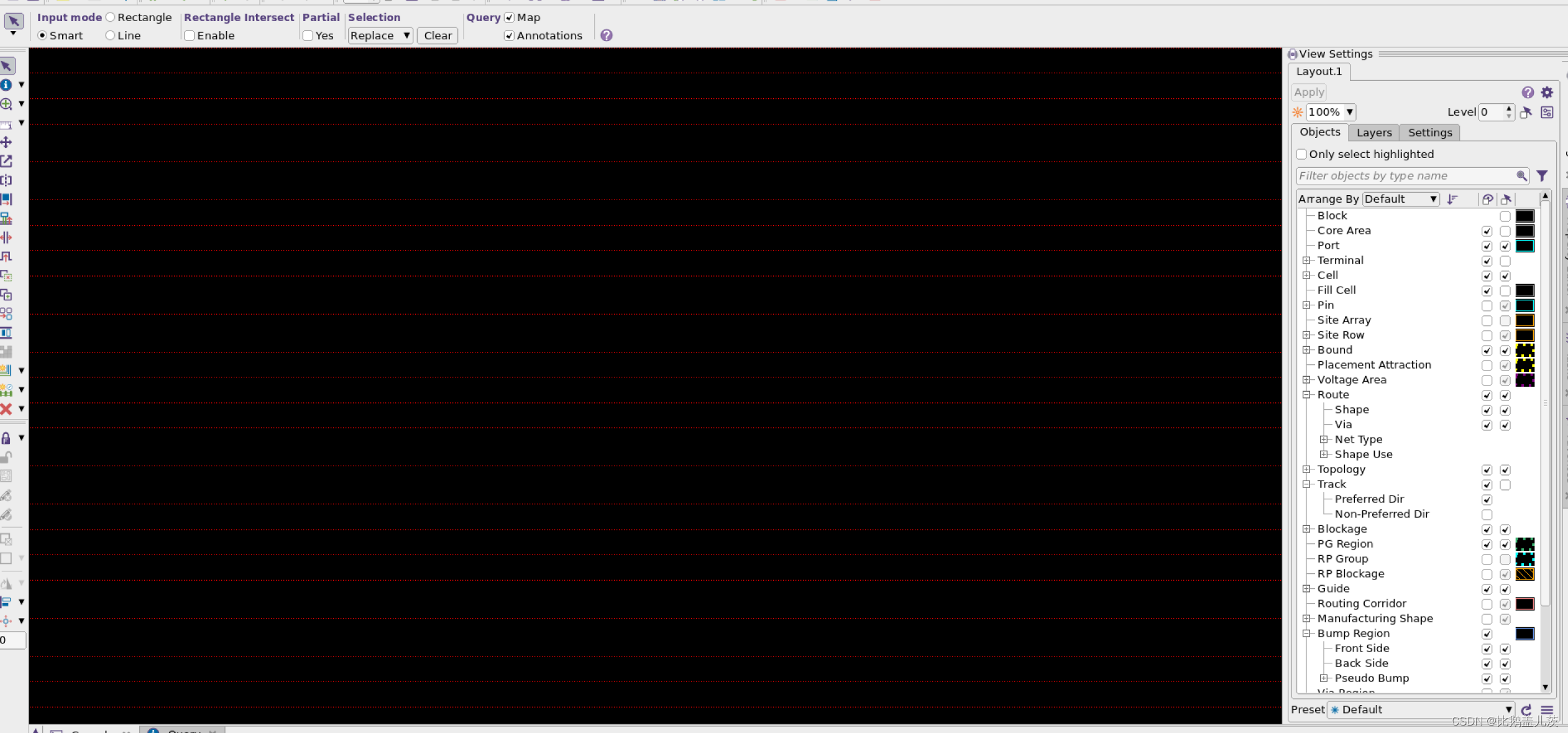Click the Port color swatch
Viewport: 1568px width, 733px height.
coord(1524,246)
